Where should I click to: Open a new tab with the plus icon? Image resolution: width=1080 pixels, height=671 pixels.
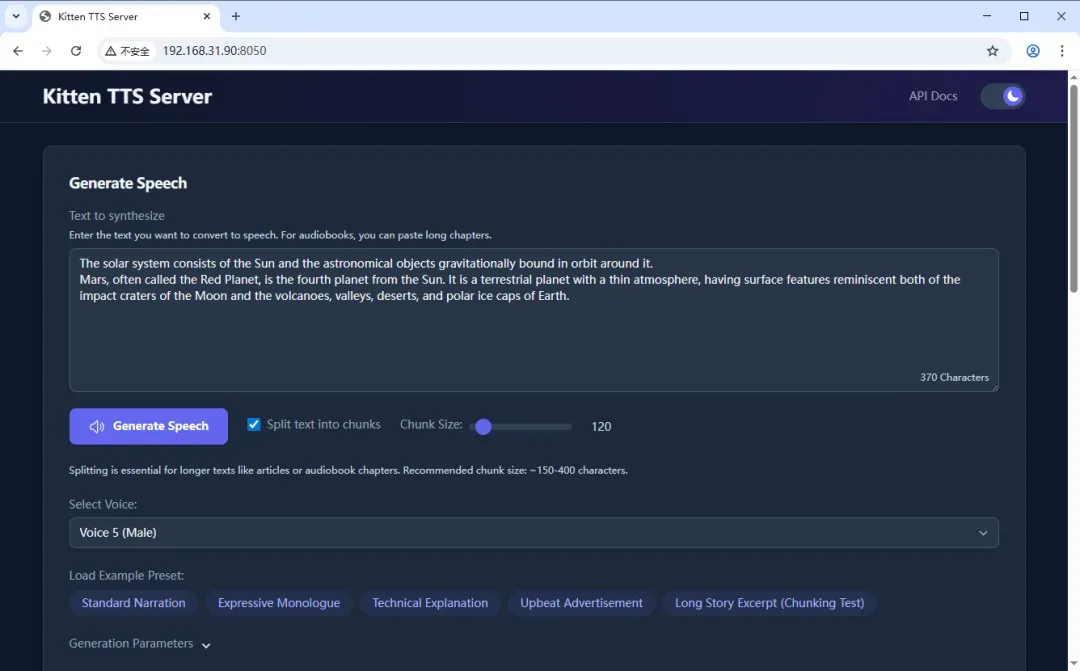pyautogui.click(x=236, y=17)
